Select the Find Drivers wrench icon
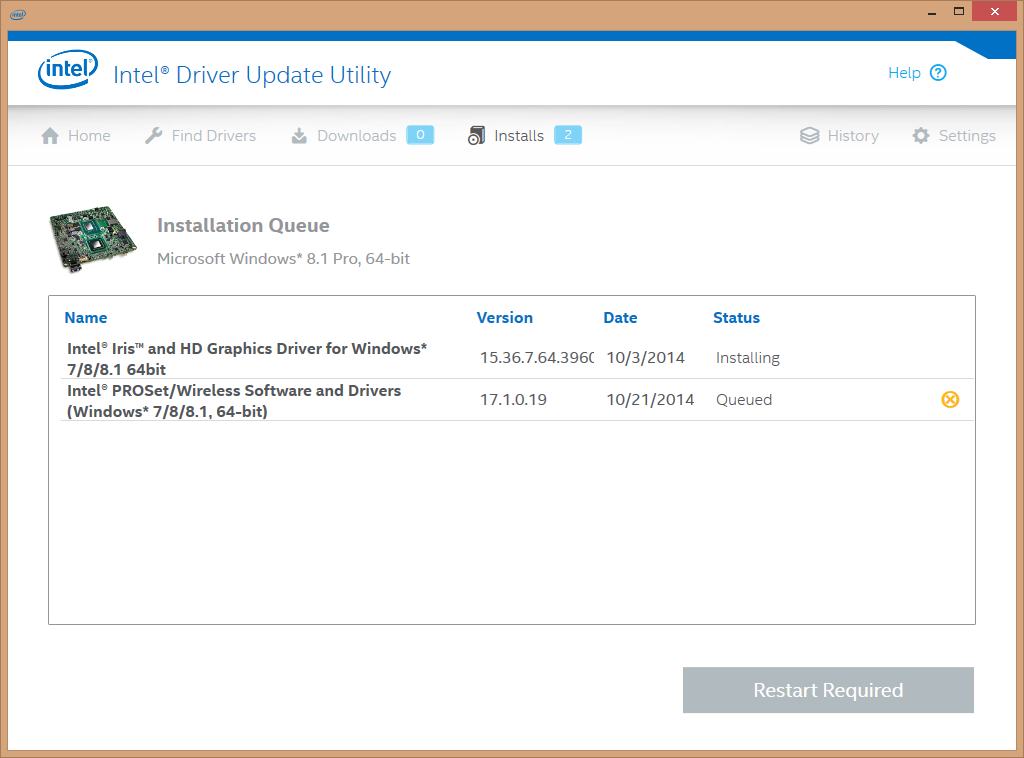Image resolution: width=1024 pixels, height=758 pixels. 153,135
